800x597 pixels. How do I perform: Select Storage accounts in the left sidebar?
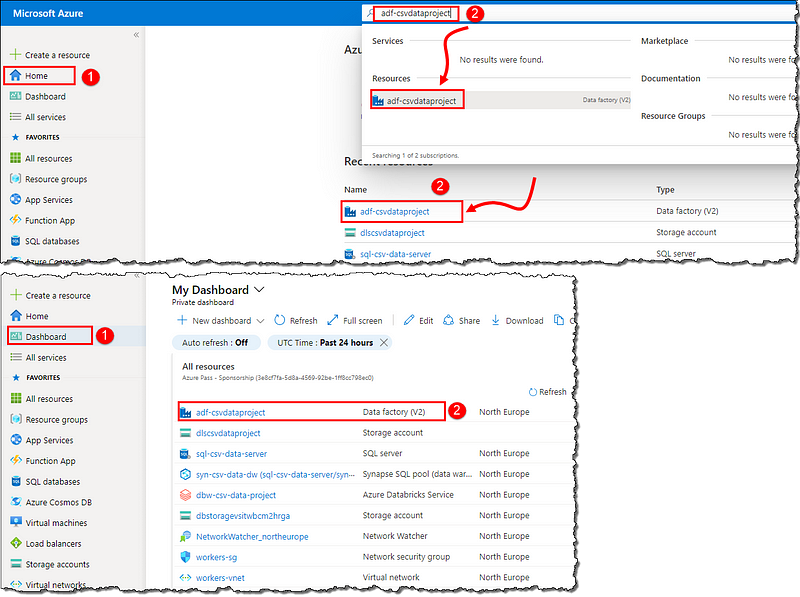pos(57,565)
